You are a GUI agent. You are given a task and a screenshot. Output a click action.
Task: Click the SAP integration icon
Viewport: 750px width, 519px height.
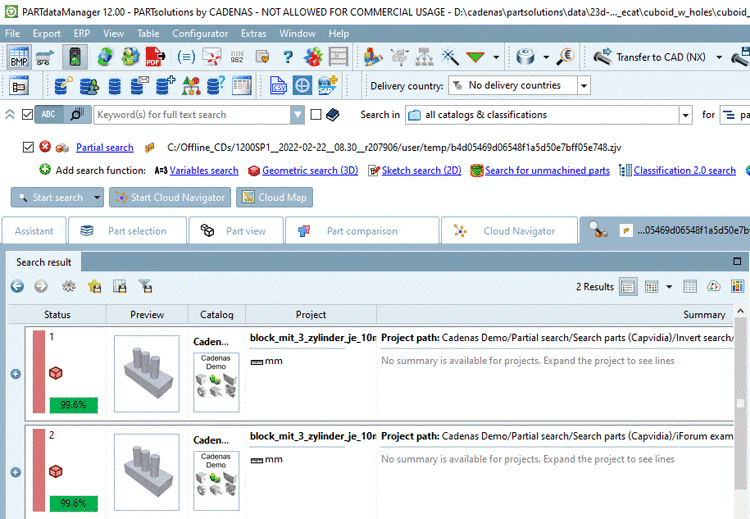pyautogui.click(x=328, y=86)
